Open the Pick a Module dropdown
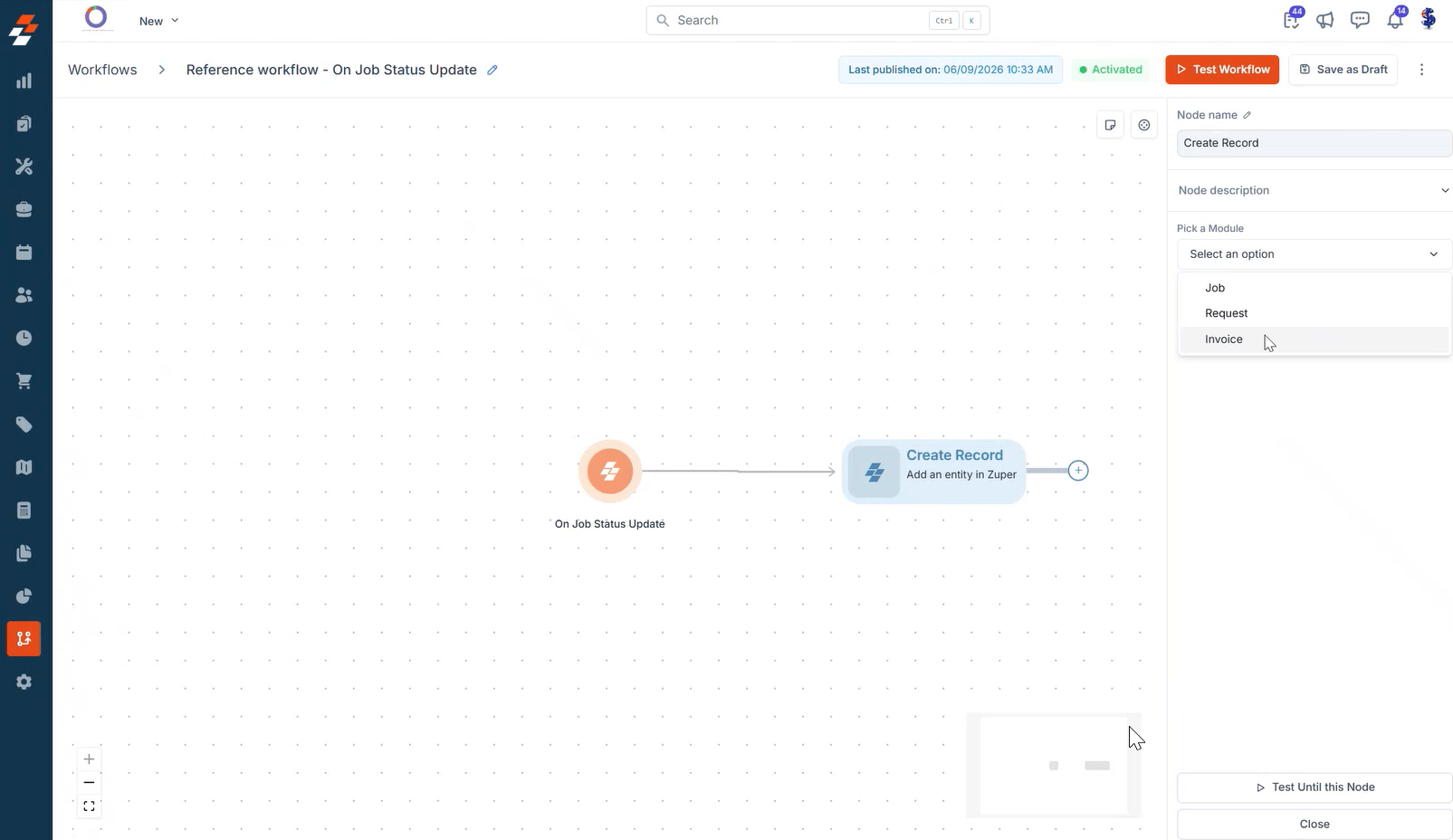Screen dimensions: 1453x840 click(1314, 254)
